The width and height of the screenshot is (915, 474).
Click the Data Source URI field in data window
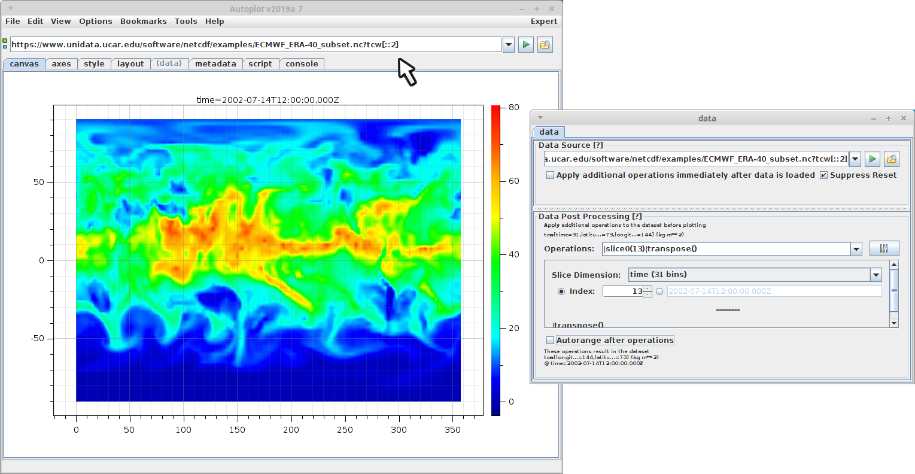tap(696, 159)
